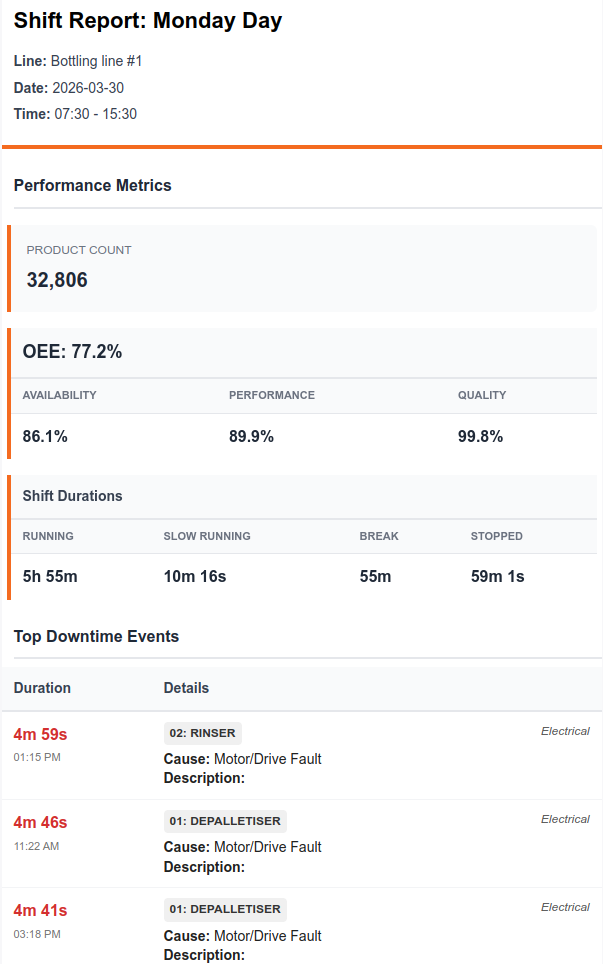The image size is (603, 964).
Task: Click the OEE: 77.2% header
Action: (72, 352)
